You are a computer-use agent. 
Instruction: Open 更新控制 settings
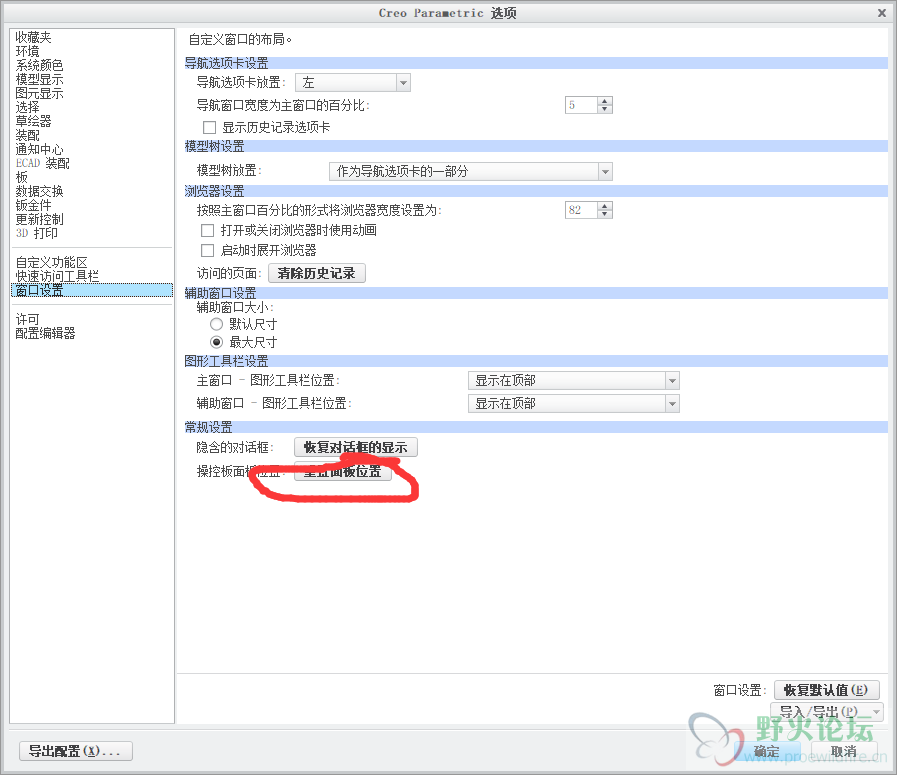[x=39, y=219]
